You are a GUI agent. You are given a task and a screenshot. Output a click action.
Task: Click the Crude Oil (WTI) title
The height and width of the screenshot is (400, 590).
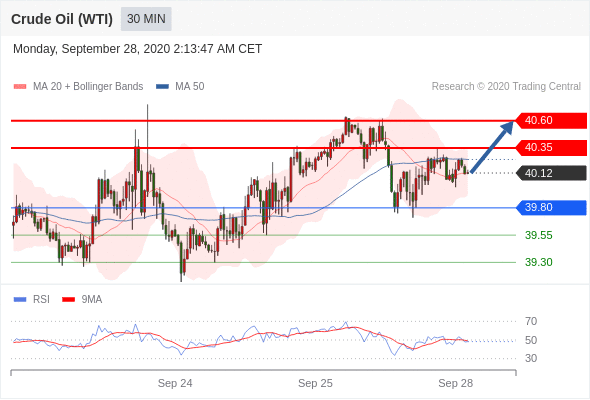(62, 19)
